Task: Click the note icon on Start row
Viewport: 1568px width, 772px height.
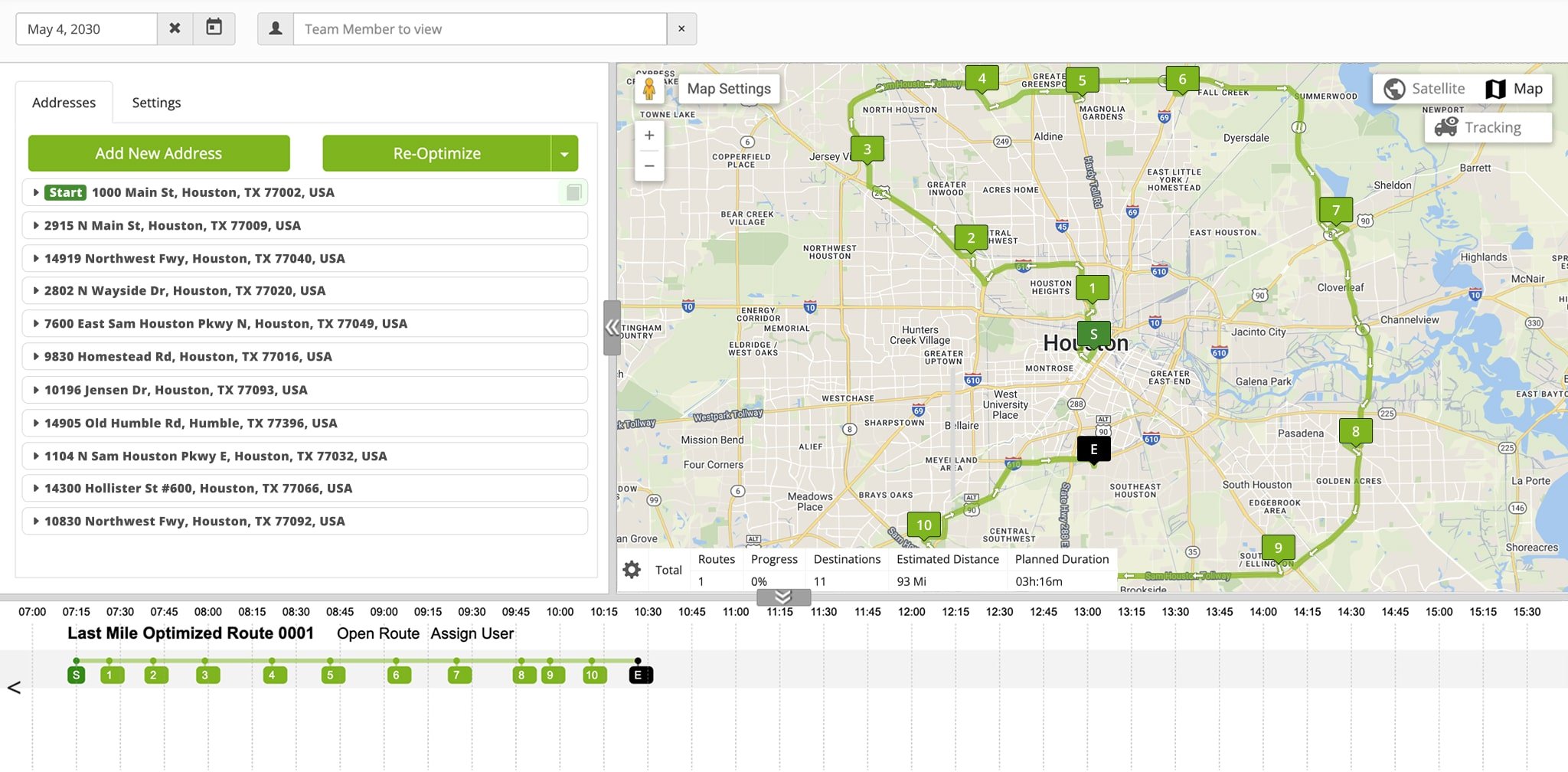Action: click(573, 192)
